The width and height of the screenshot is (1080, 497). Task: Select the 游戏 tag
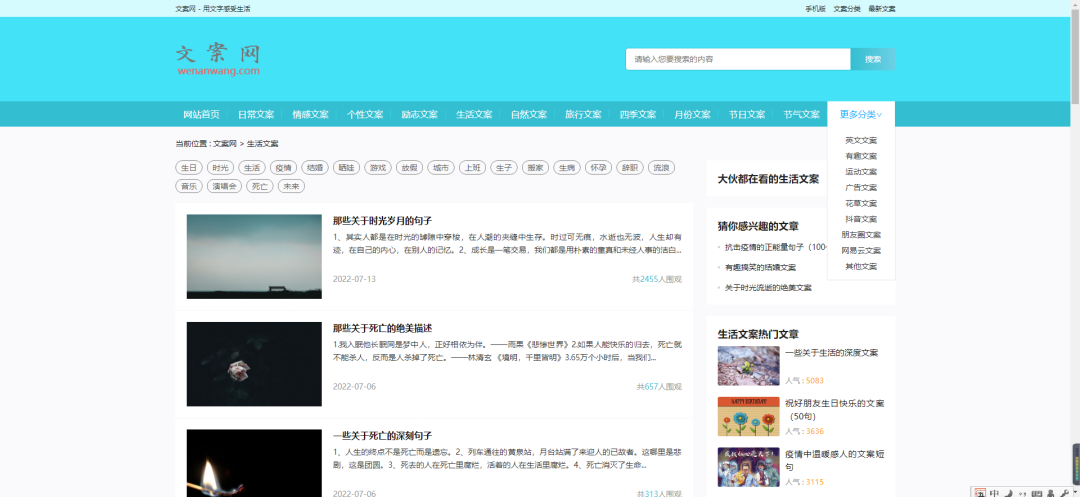(x=377, y=167)
